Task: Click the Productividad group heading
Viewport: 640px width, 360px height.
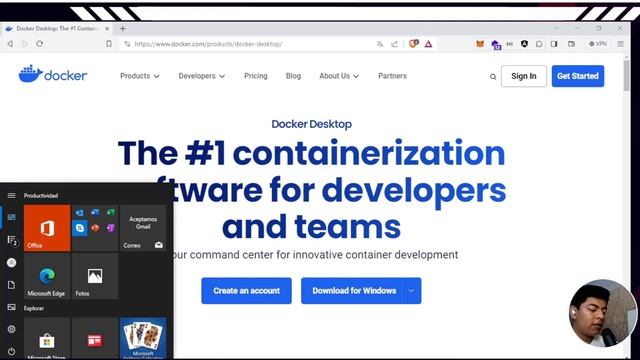Action: (41, 196)
